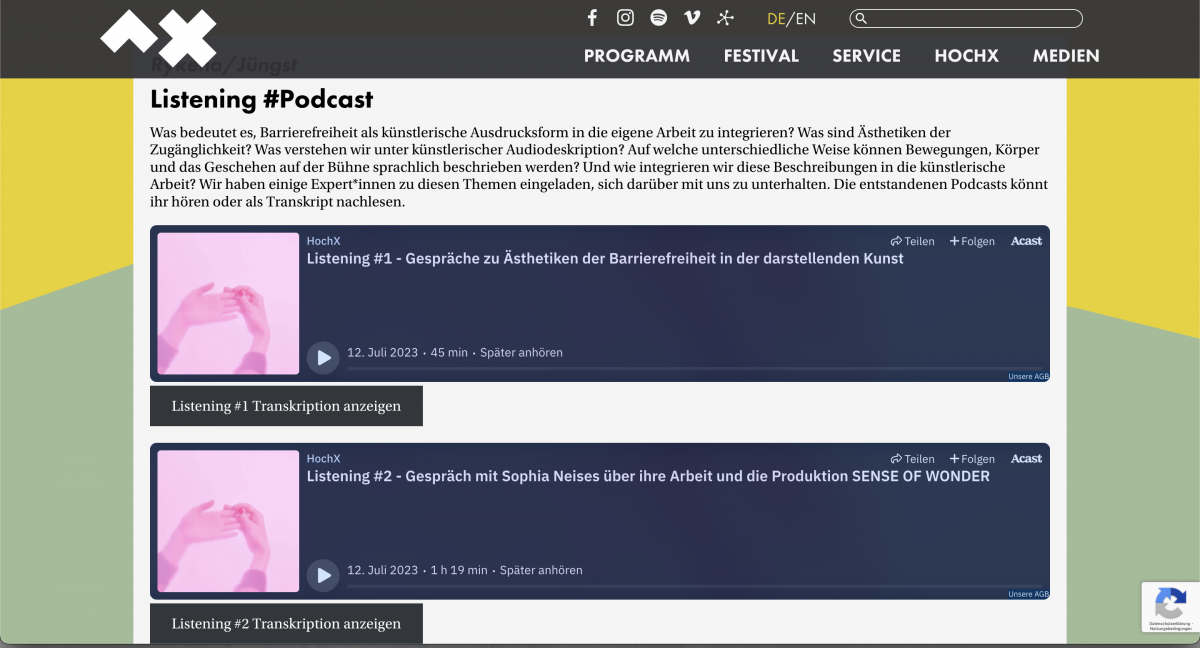Click the Spotify icon in header
1200x648 pixels.
click(658, 18)
